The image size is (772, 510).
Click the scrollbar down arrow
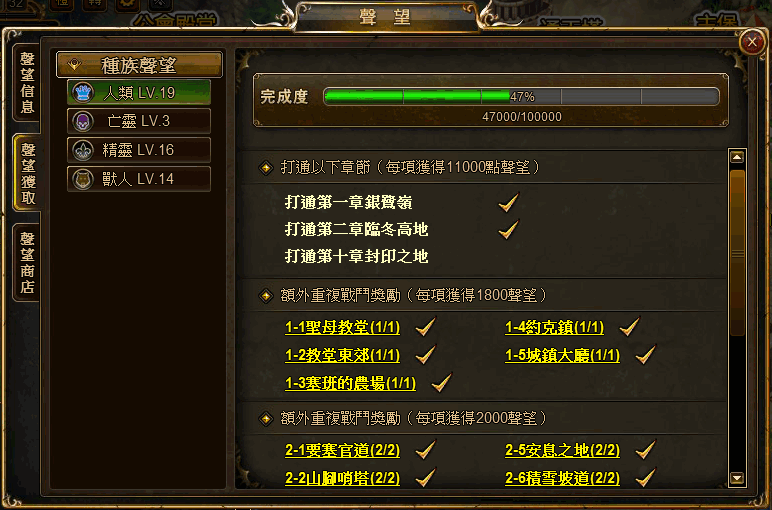click(737, 478)
